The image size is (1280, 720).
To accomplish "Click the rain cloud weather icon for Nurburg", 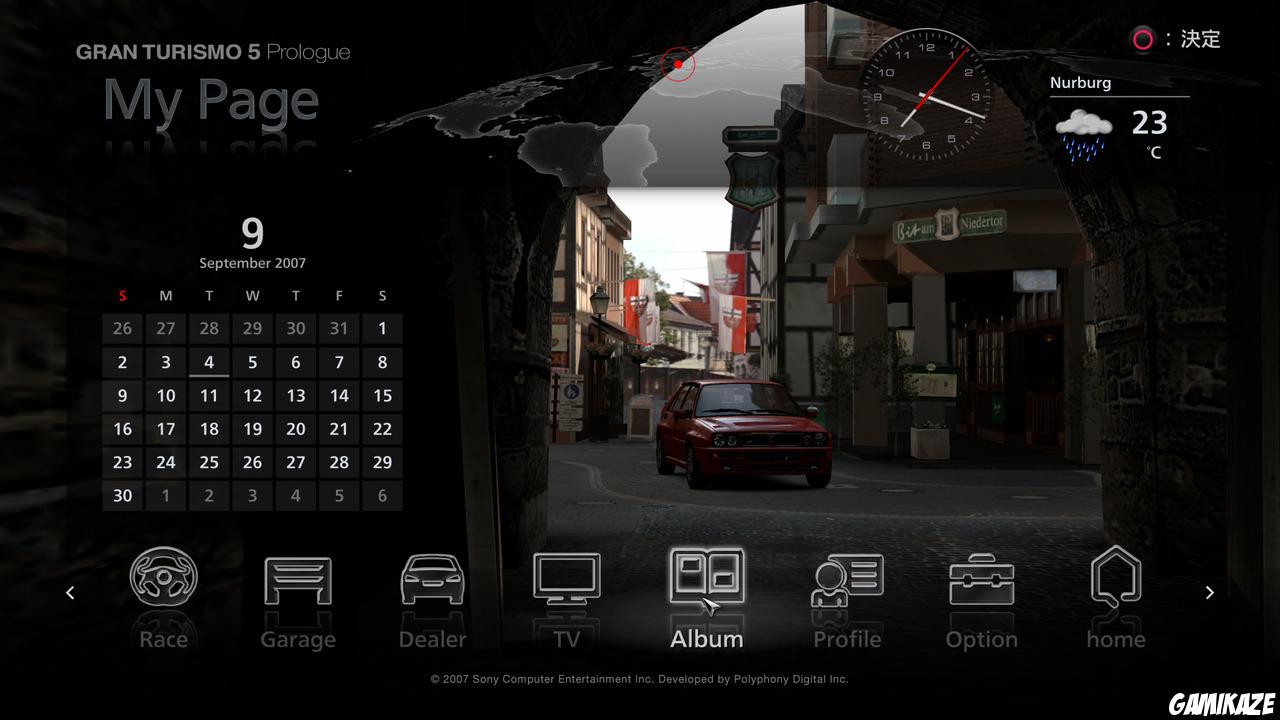I will (1083, 130).
